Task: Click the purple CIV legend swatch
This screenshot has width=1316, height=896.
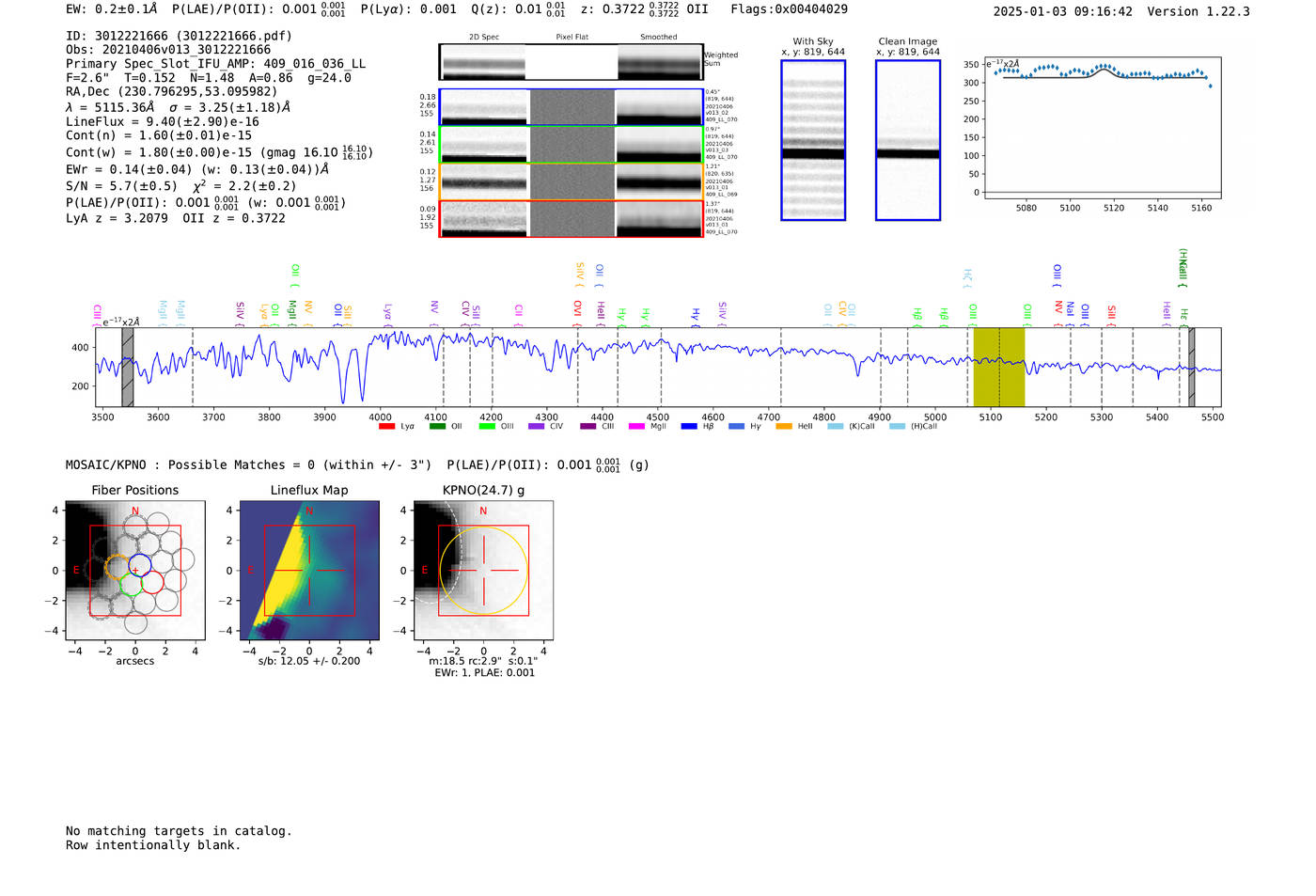Action: point(537,426)
